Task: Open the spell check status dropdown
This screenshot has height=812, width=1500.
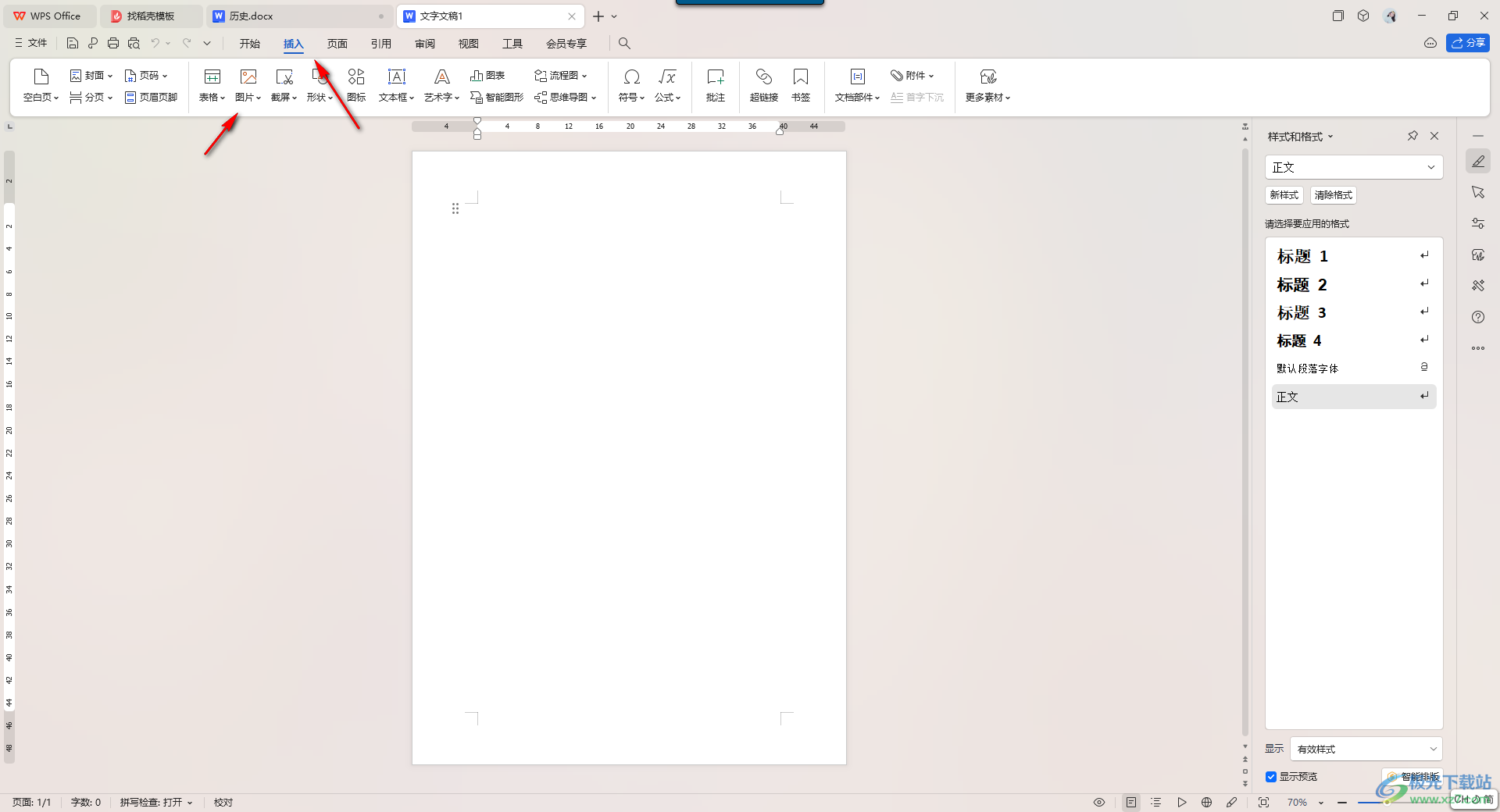Action: 156,802
